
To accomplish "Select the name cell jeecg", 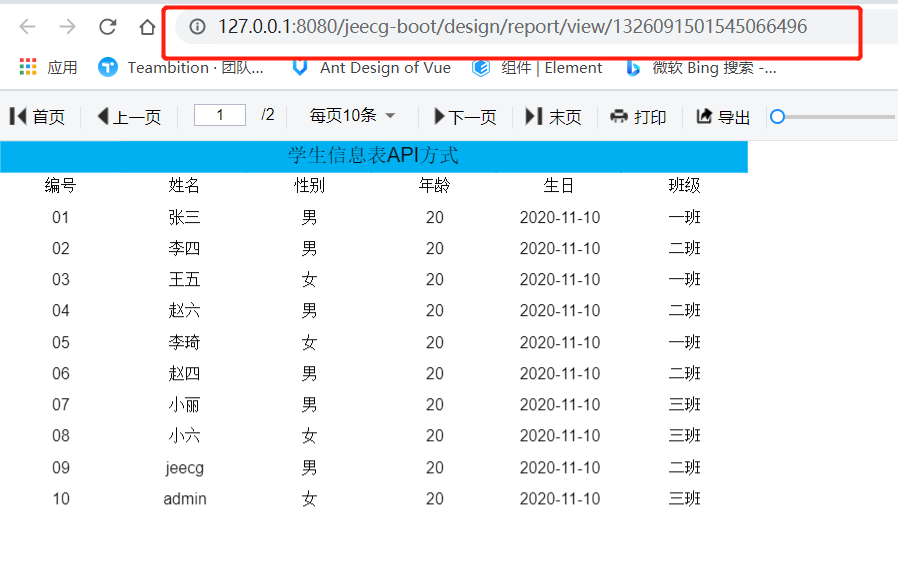I will point(184,468).
